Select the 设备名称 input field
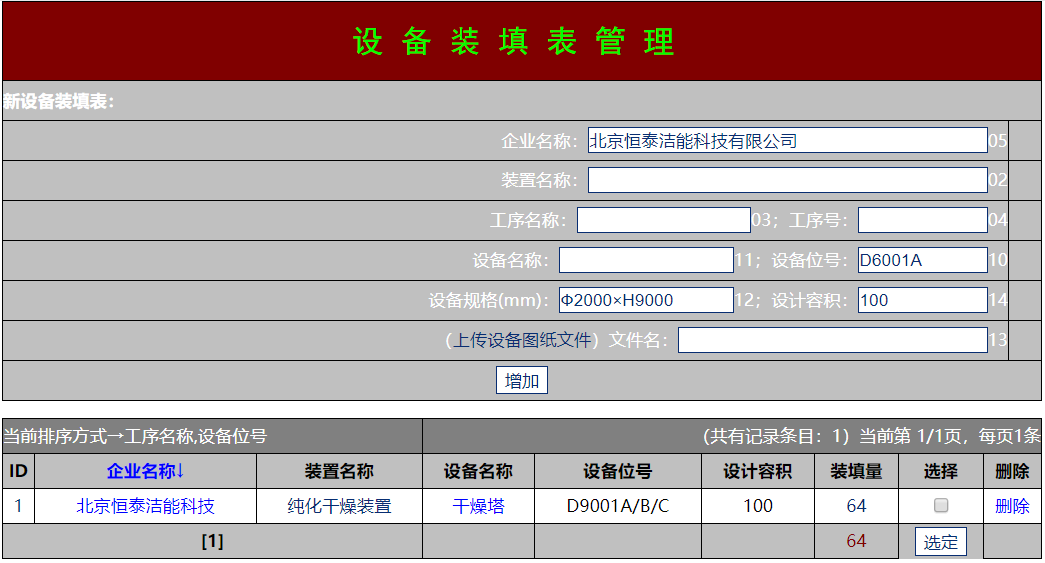The image size is (1045, 563). click(x=646, y=260)
